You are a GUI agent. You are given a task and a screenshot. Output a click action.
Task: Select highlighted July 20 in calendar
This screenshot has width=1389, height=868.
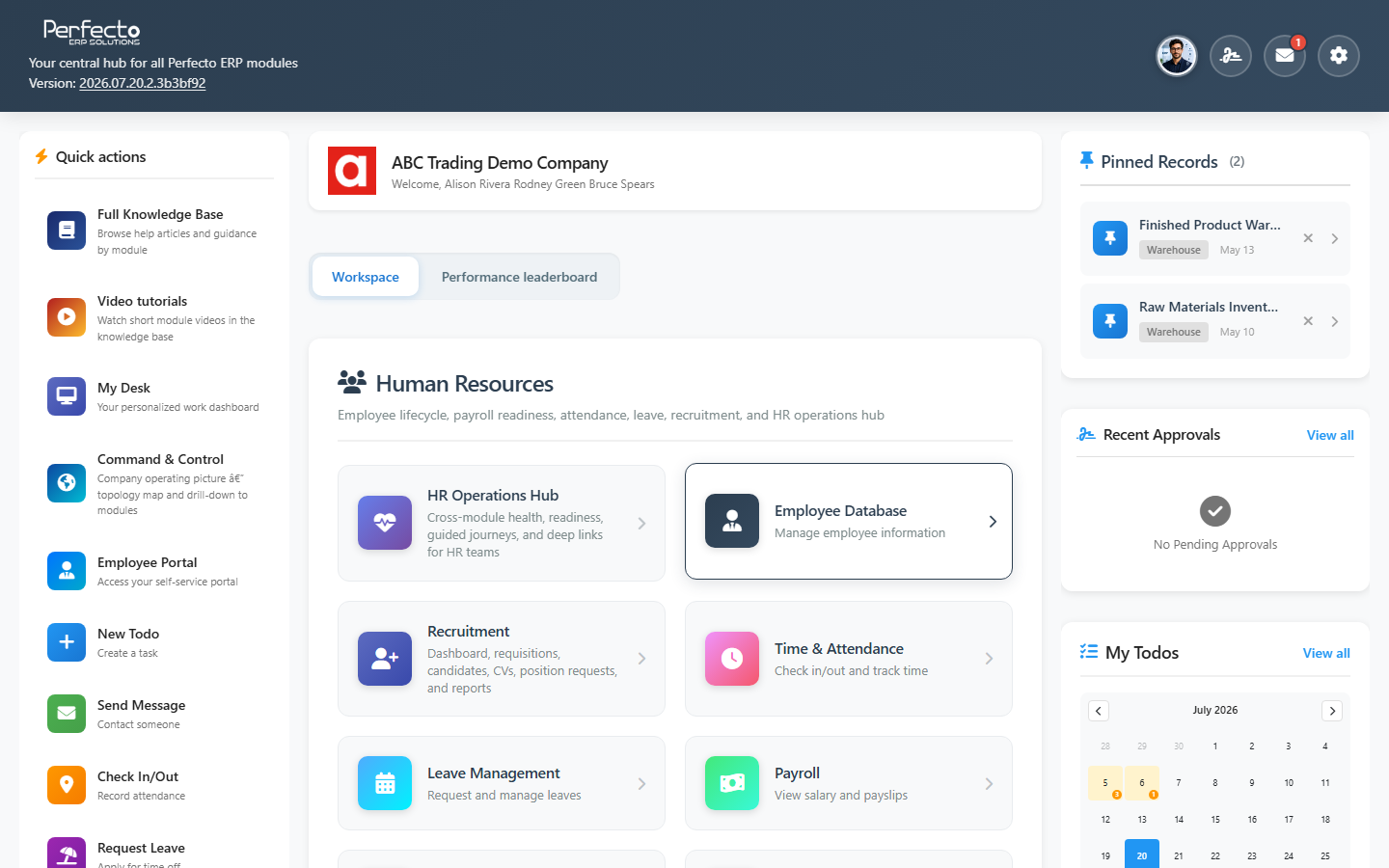click(1142, 854)
